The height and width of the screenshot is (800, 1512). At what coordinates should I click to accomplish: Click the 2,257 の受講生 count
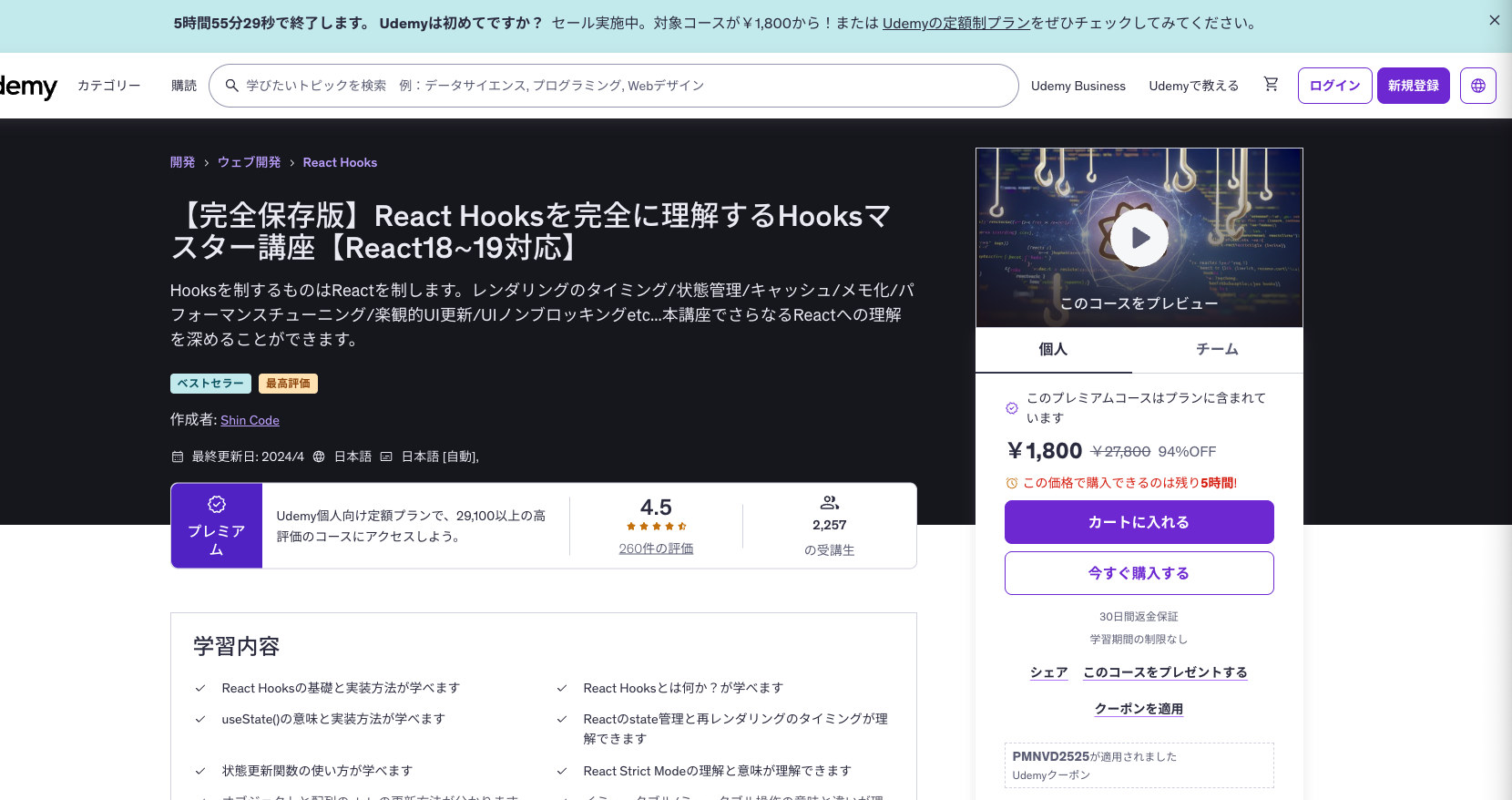(829, 538)
